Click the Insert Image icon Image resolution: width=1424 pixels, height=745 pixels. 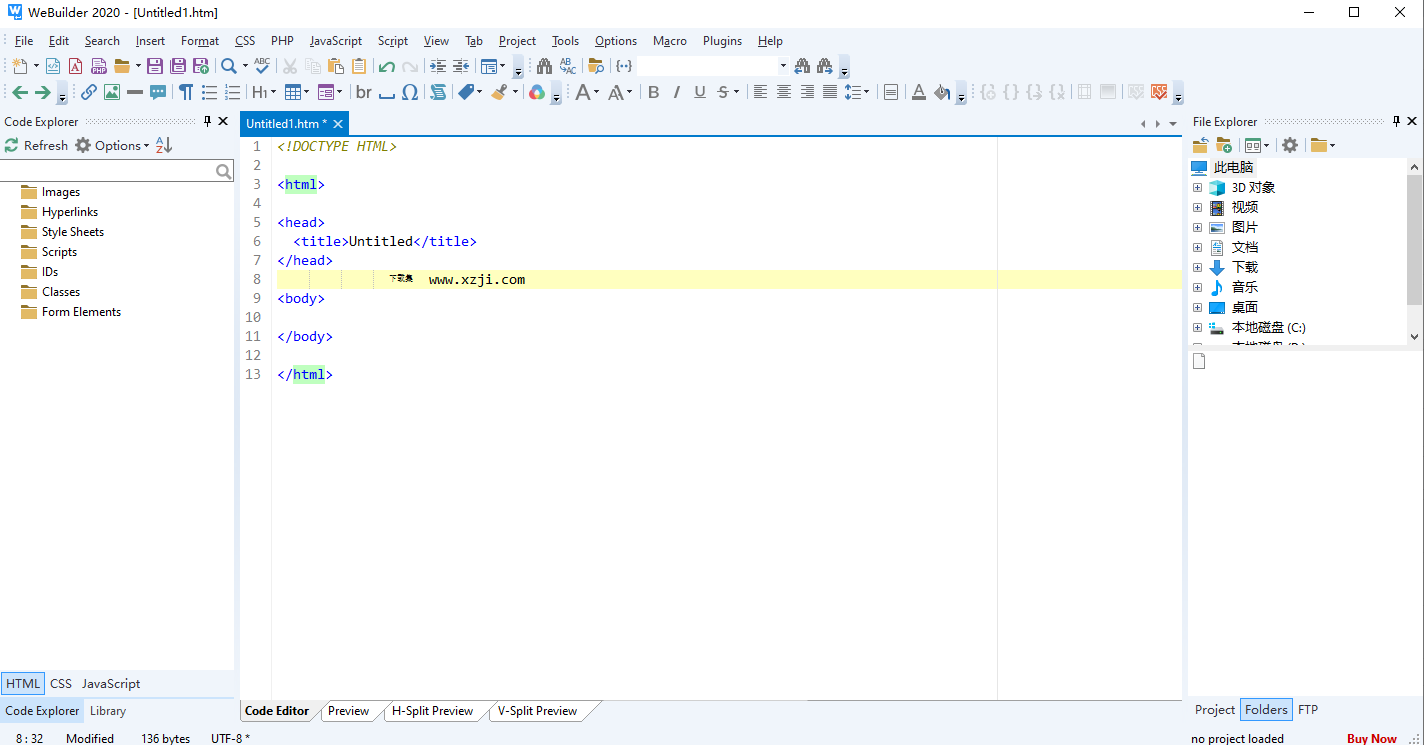(112, 92)
